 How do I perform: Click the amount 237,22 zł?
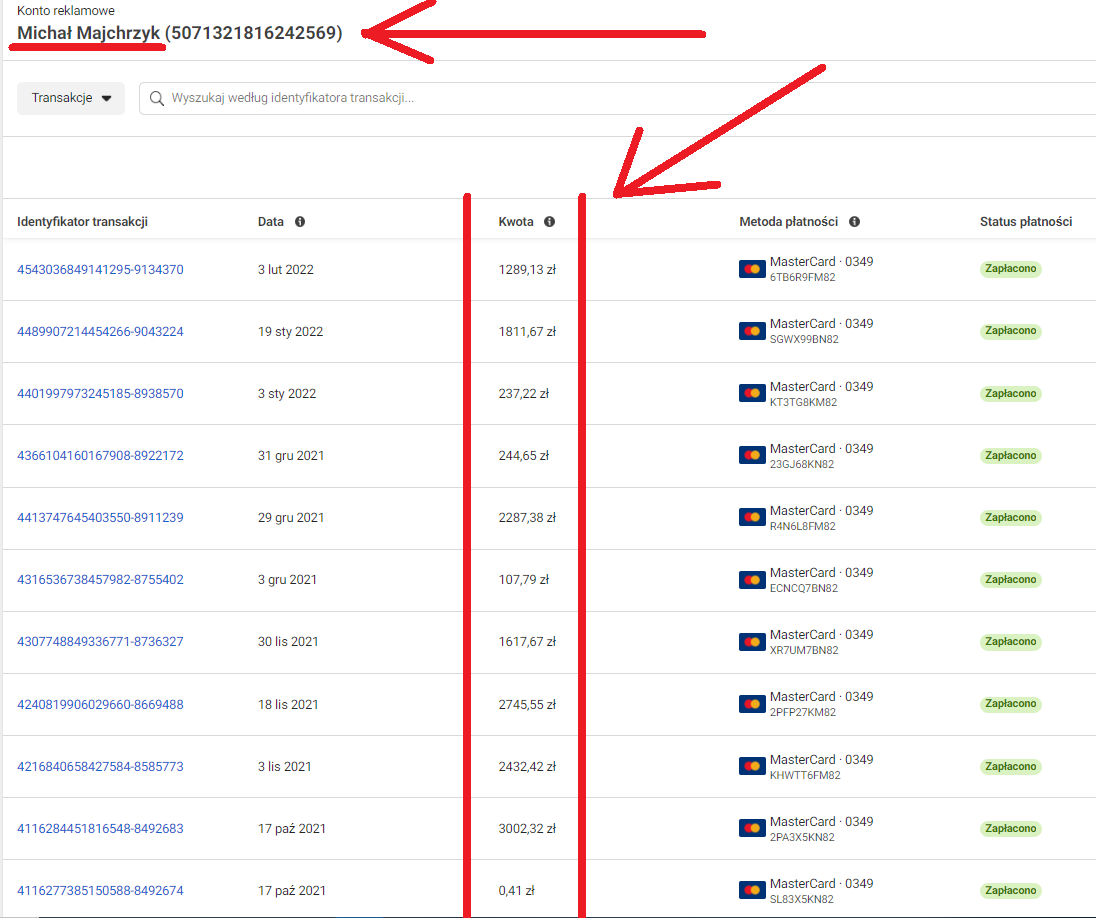pyautogui.click(x=524, y=394)
